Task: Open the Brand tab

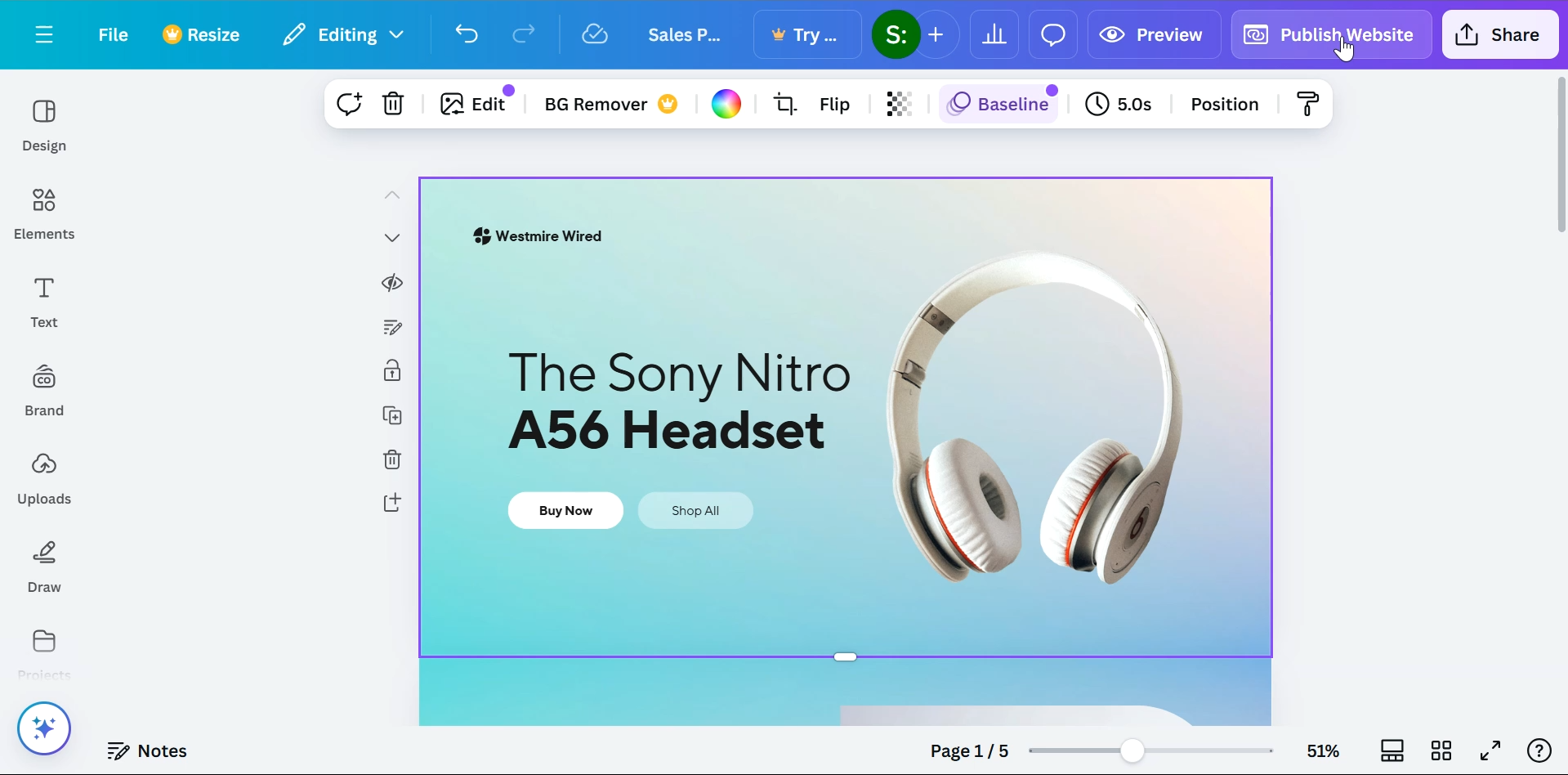Action: [44, 390]
